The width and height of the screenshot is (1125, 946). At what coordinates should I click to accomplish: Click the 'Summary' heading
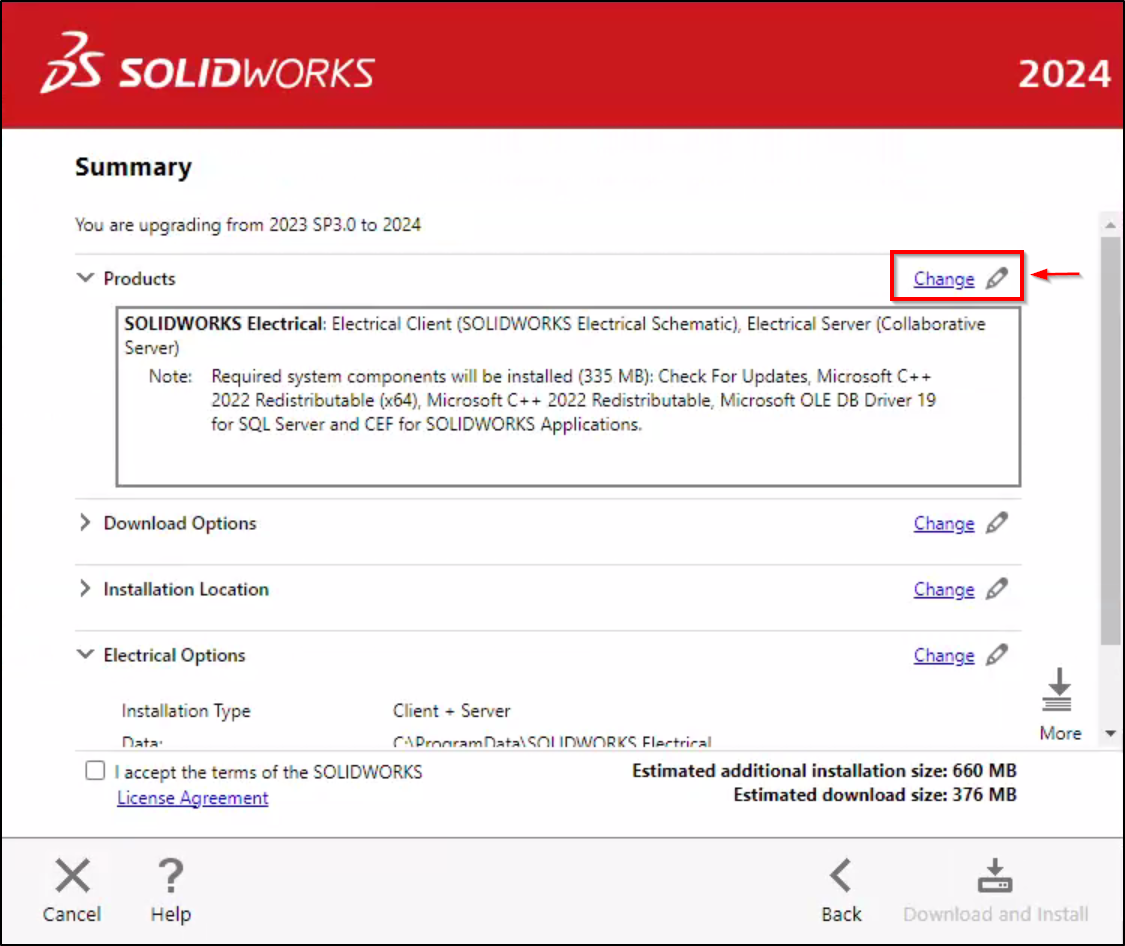click(x=133, y=167)
